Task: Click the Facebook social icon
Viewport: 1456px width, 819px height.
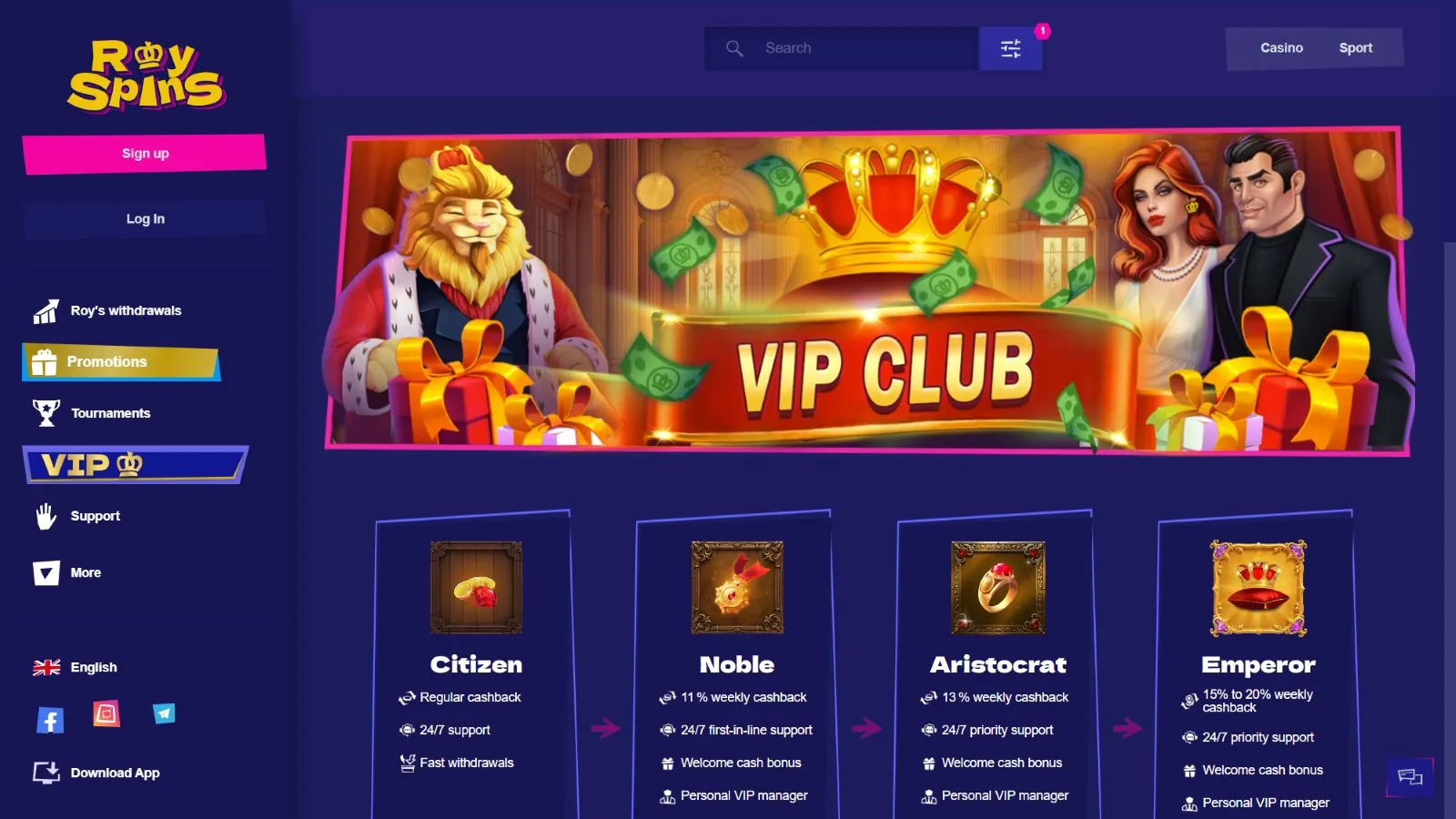Action: pos(50,721)
